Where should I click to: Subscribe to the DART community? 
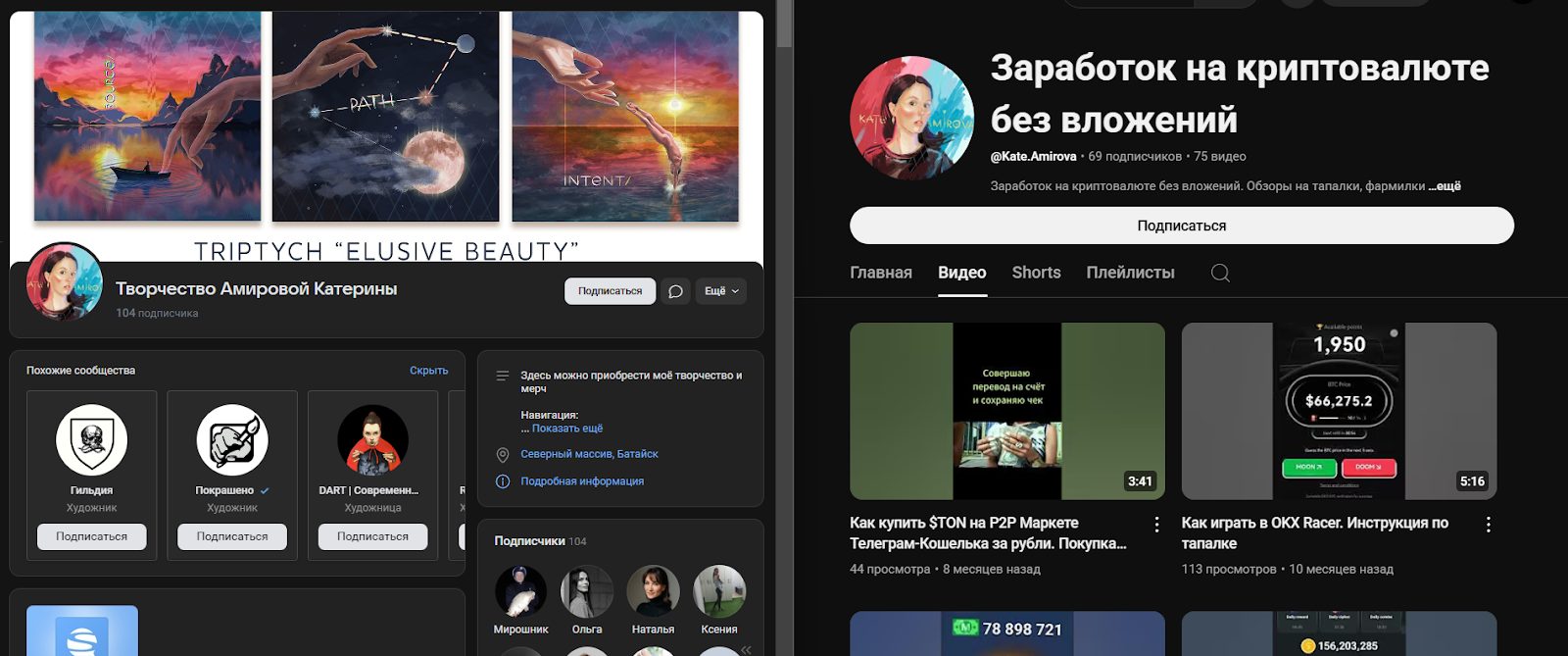pyautogui.click(x=372, y=536)
